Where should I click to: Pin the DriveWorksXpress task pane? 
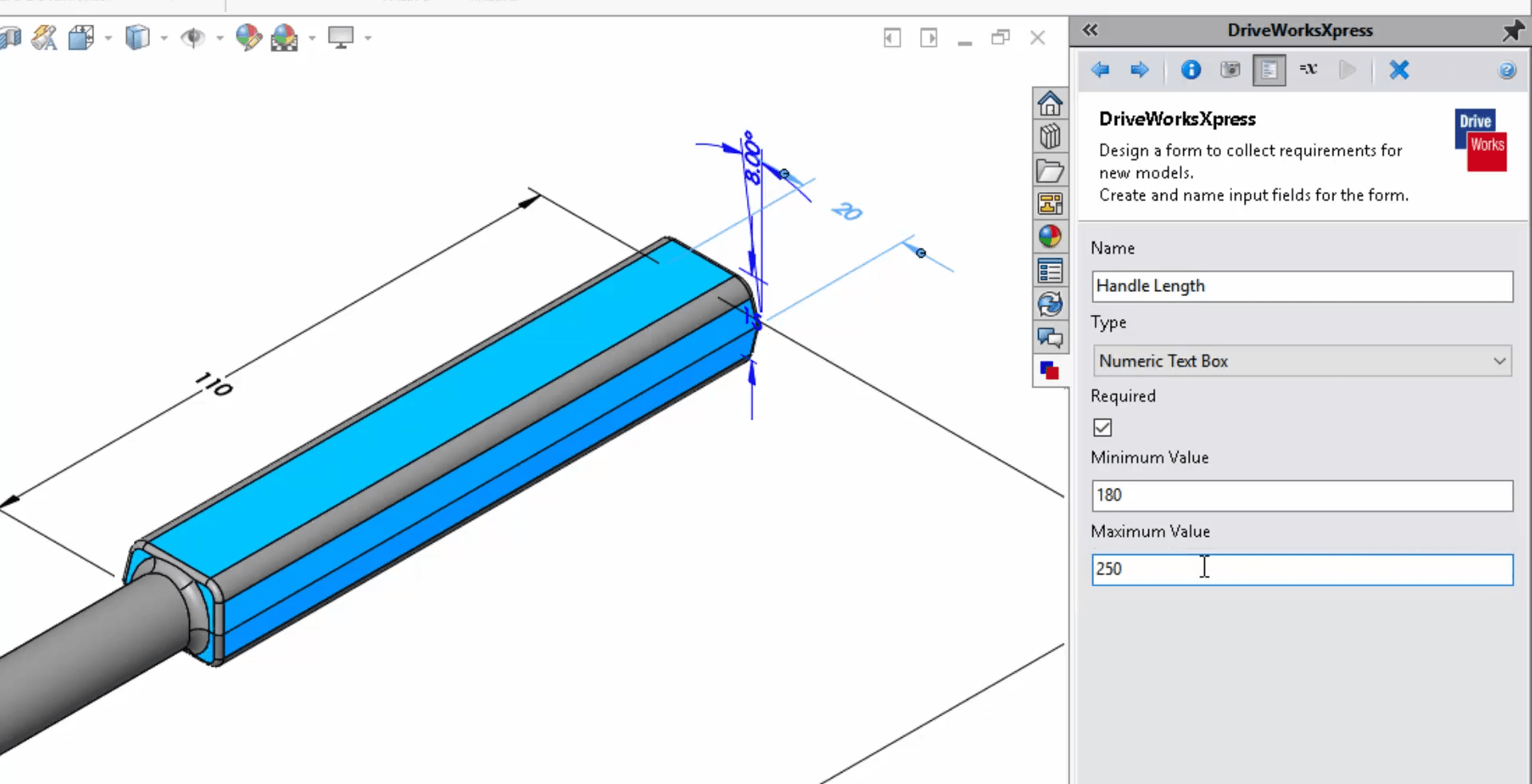tap(1512, 30)
